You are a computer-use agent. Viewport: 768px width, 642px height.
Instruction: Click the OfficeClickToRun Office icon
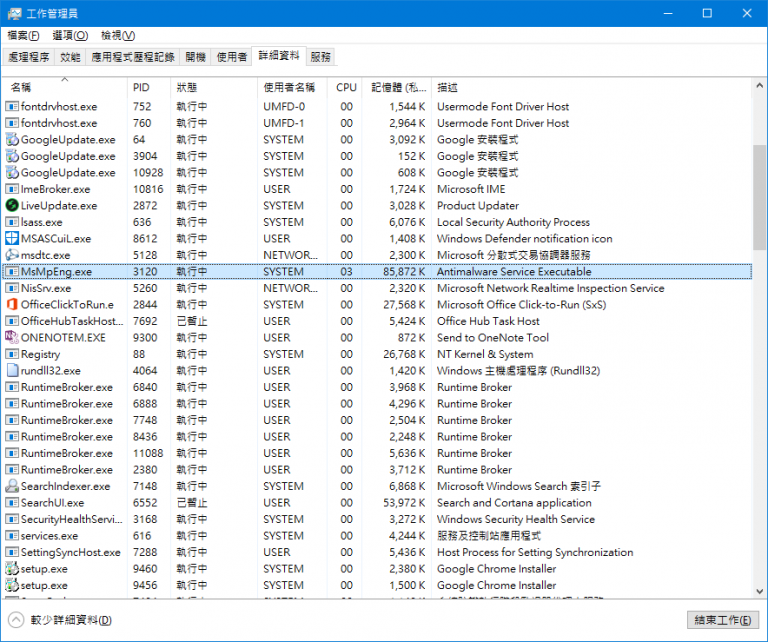12,305
